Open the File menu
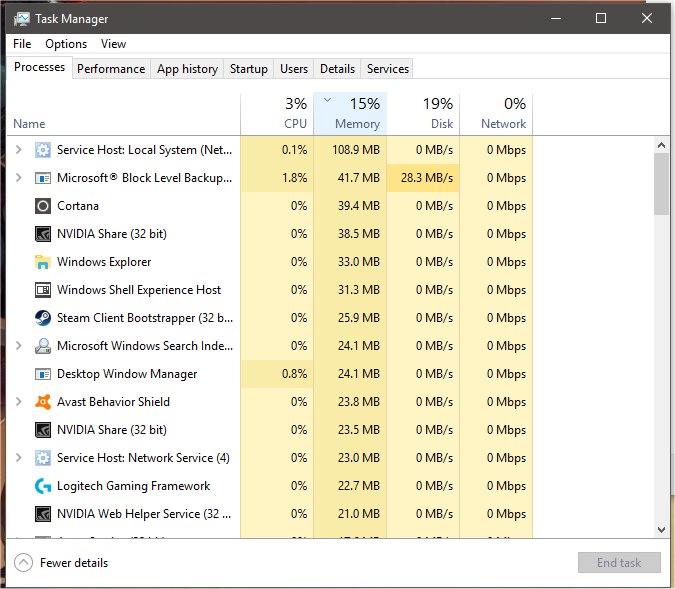 (22, 44)
